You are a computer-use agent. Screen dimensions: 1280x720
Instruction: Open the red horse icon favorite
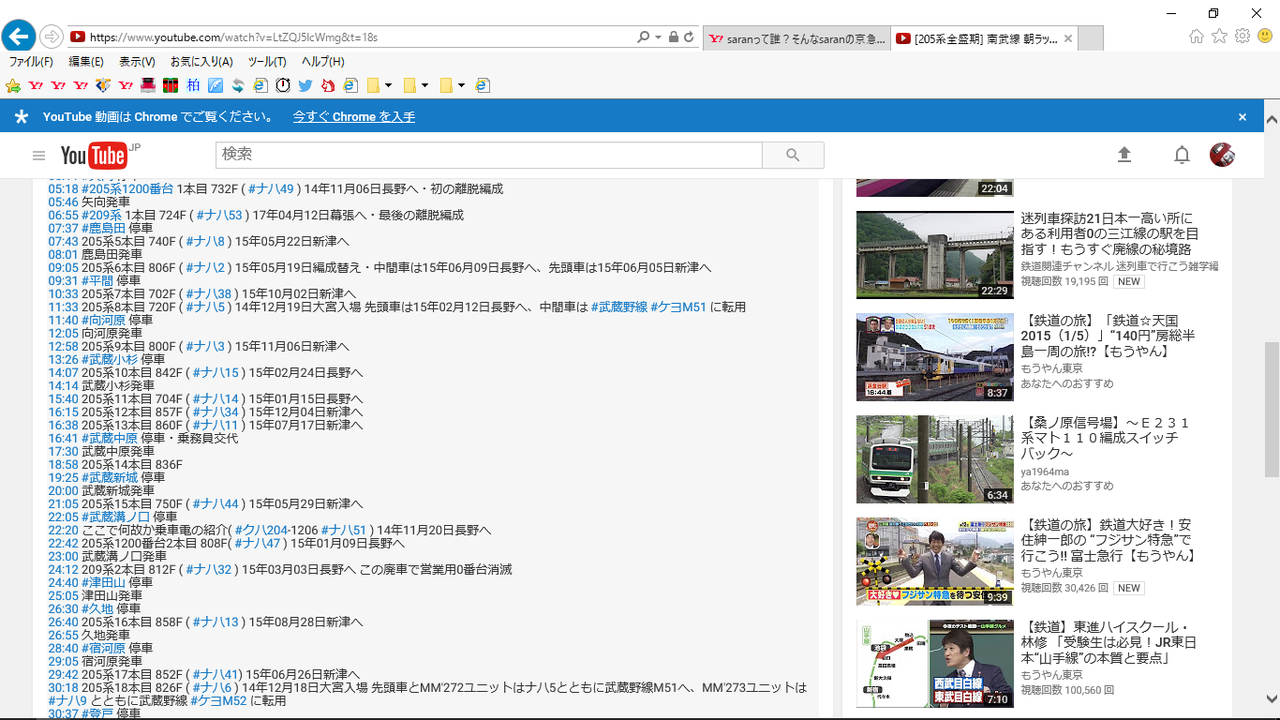coord(328,86)
